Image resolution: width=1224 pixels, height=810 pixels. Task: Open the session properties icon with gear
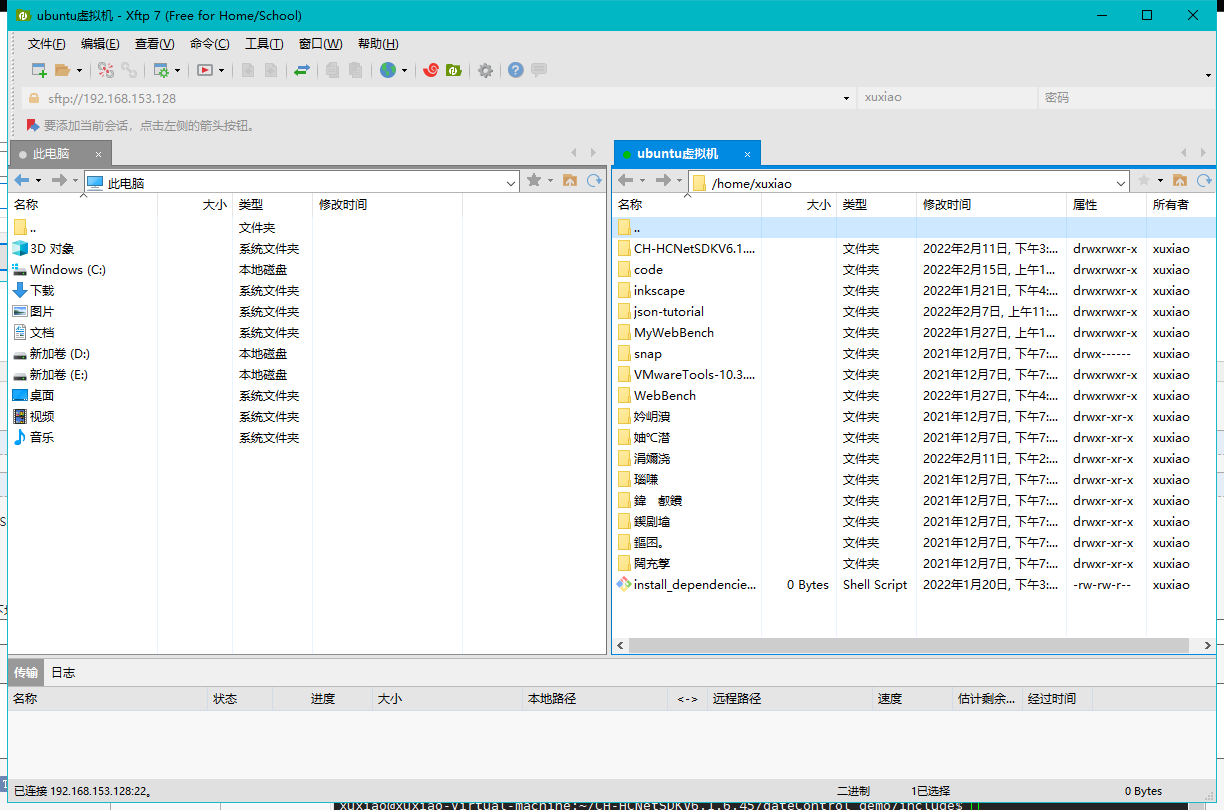click(x=160, y=70)
